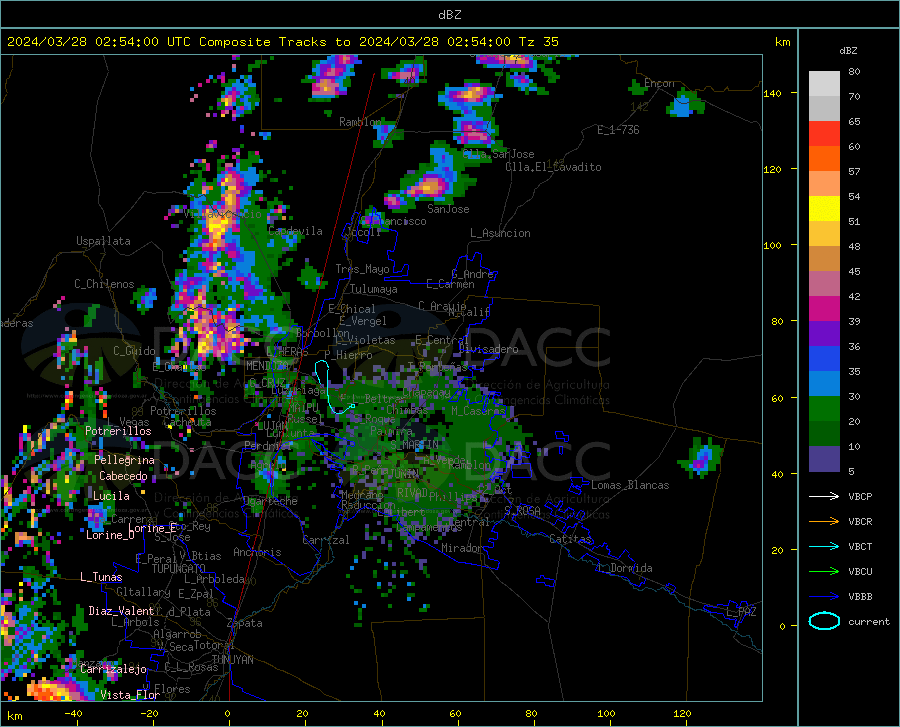Viewport: 900px width, 727px height.
Task: Click the -40 tick on the bottom axis
Action: pyautogui.click(x=73, y=714)
